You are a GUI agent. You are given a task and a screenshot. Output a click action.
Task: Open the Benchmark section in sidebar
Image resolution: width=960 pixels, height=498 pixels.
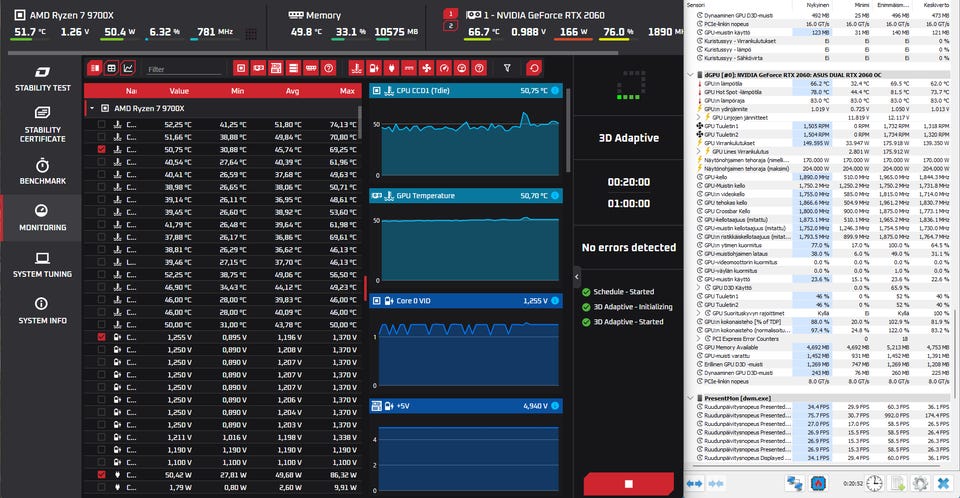click(x=42, y=172)
